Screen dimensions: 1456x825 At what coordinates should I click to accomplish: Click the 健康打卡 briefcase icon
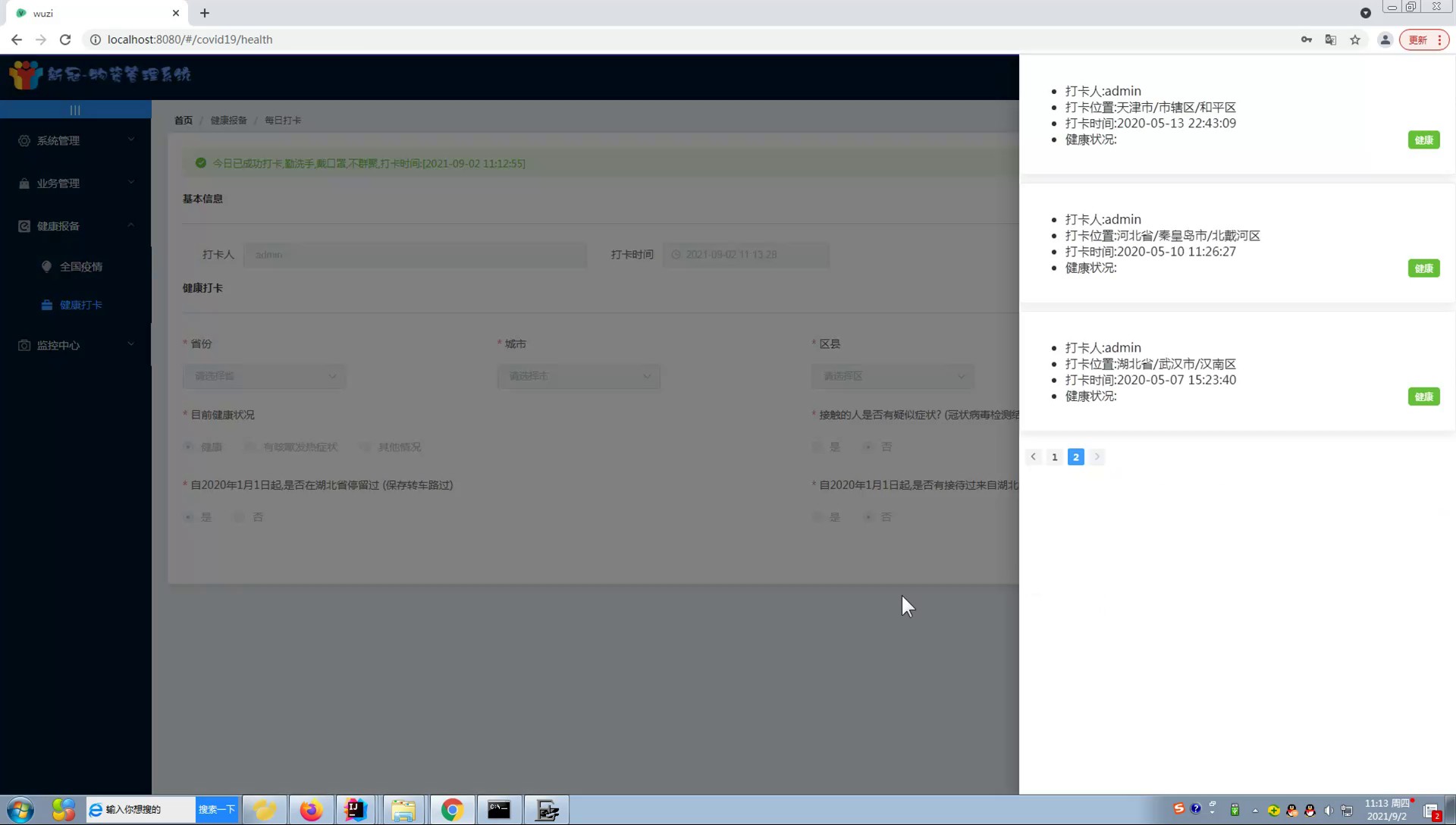pyautogui.click(x=47, y=305)
